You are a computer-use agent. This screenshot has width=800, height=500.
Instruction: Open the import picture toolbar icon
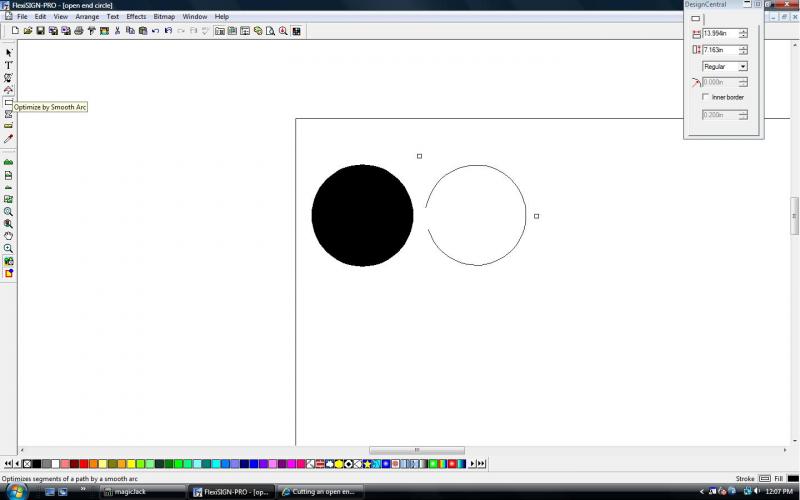[x=104, y=31]
